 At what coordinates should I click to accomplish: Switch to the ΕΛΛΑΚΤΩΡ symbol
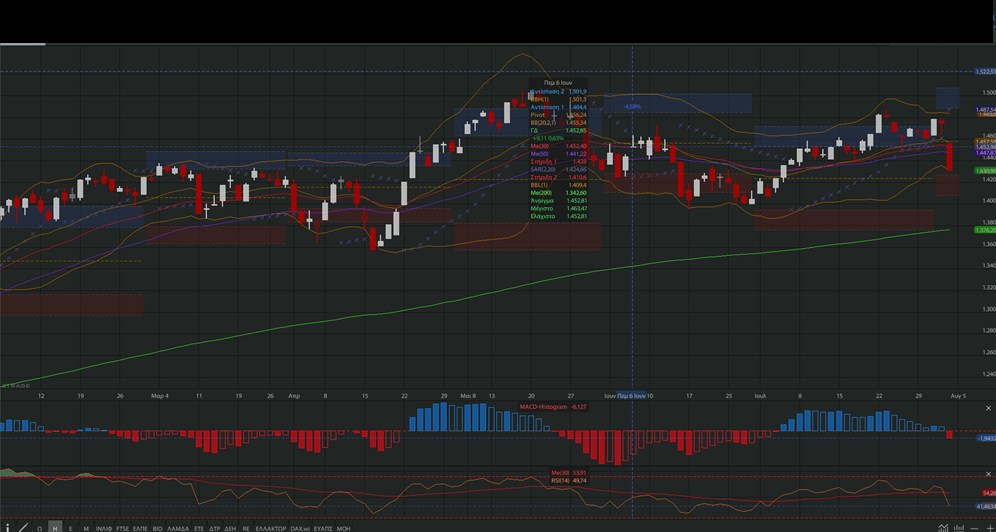[271, 528]
